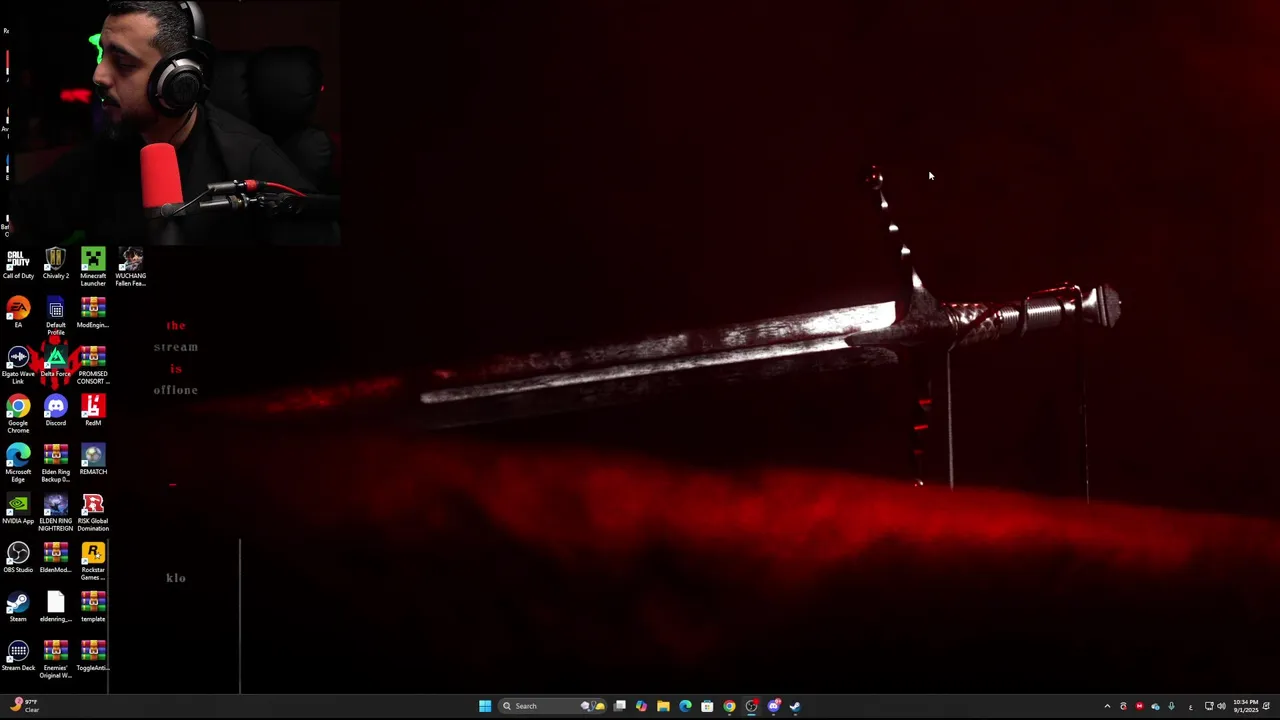Viewport: 1280px width, 720px height.
Task: Select the EldenMod archive on the desktop
Action: (x=55, y=558)
